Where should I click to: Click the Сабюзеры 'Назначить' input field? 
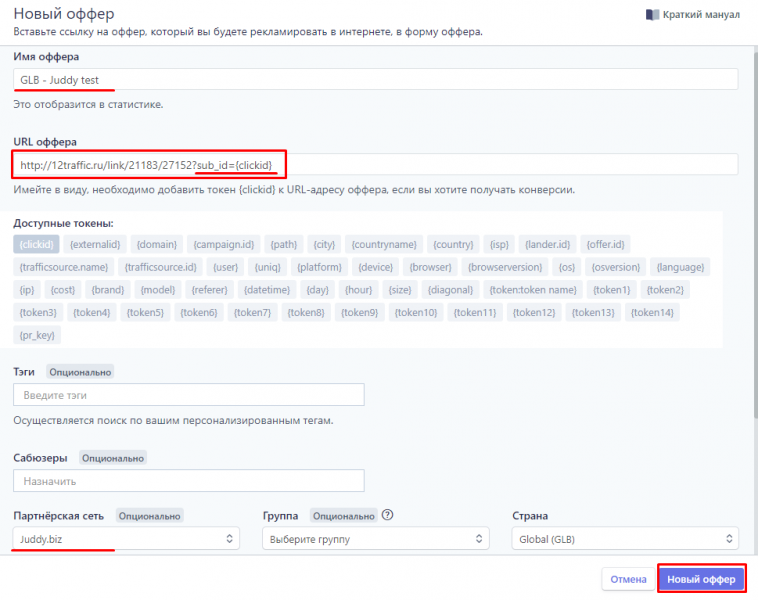(x=189, y=481)
